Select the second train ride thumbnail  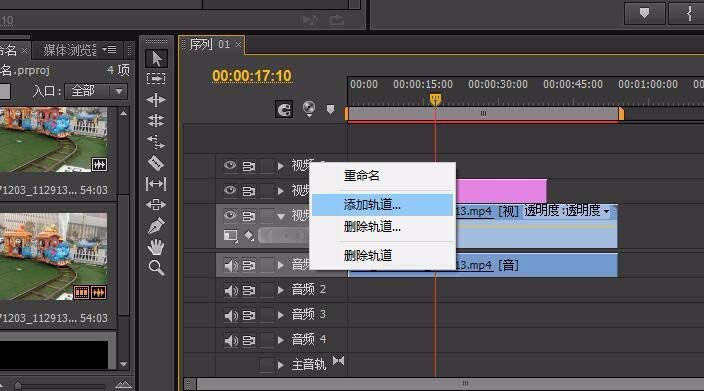click(x=53, y=256)
